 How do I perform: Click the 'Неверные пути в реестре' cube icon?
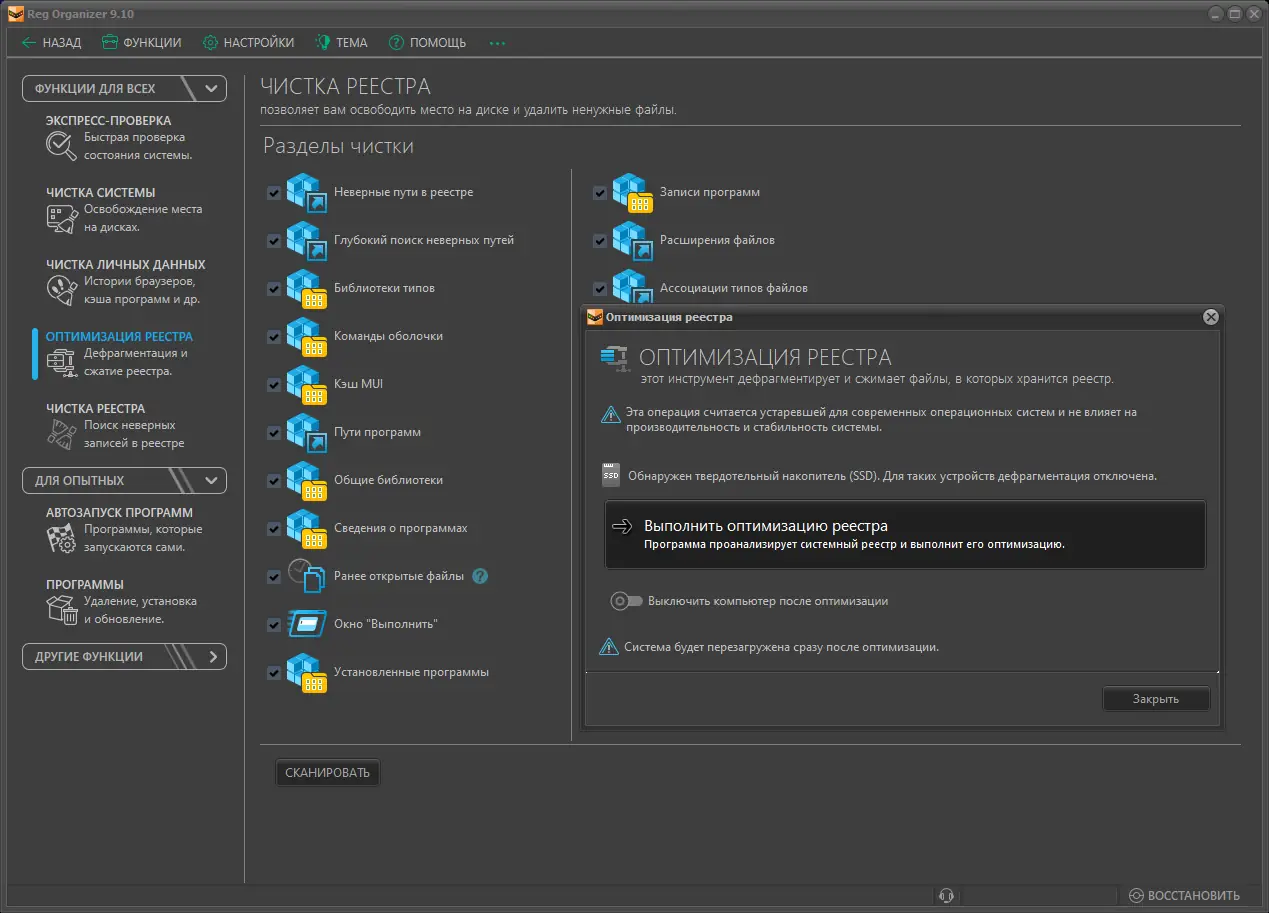coord(307,193)
